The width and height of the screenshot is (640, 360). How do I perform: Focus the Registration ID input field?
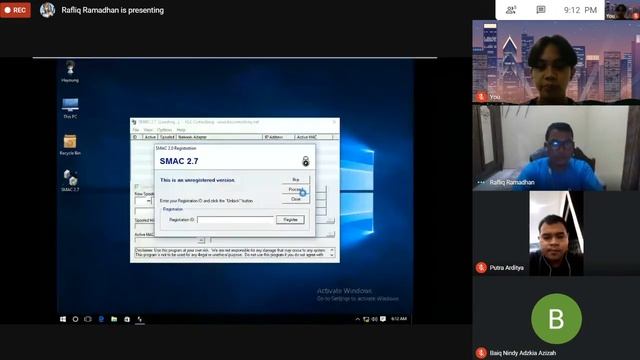[x=235, y=220]
